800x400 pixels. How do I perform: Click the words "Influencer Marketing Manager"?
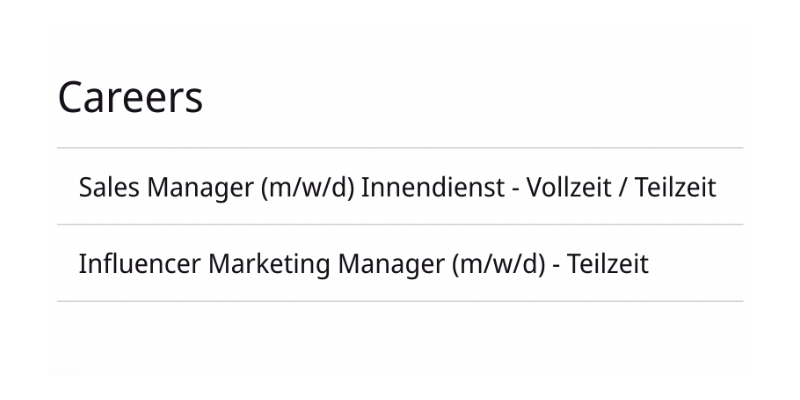pyautogui.click(x=261, y=264)
